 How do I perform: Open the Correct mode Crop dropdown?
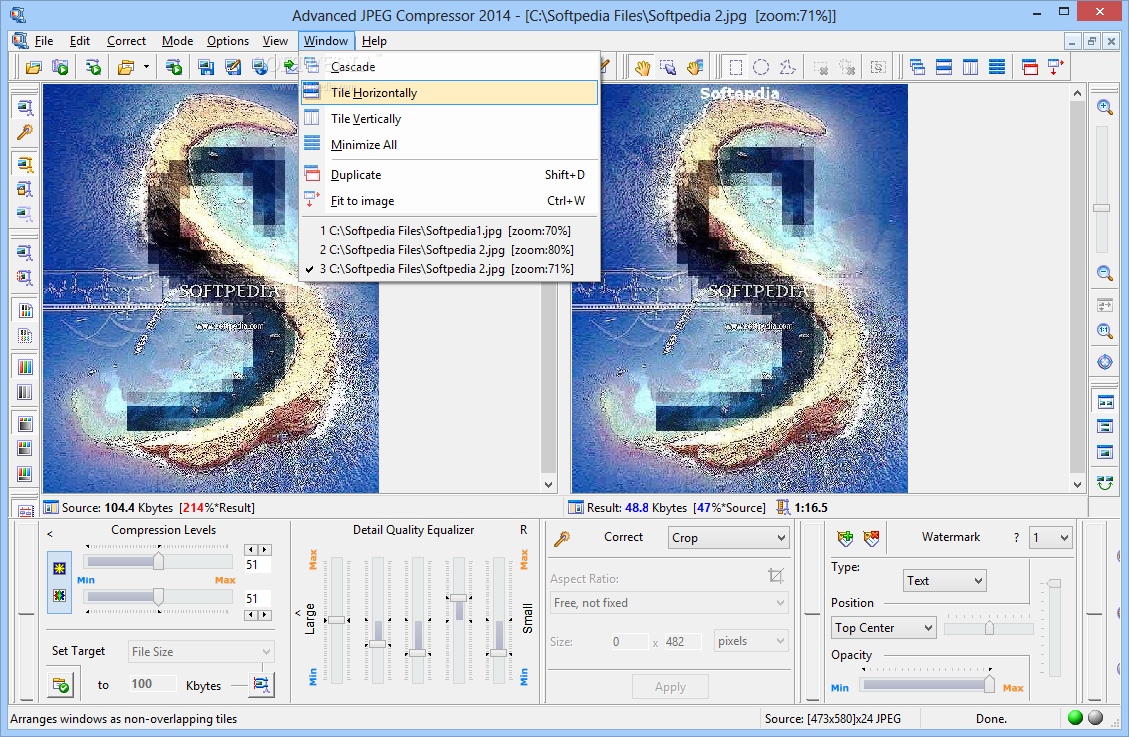click(729, 538)
